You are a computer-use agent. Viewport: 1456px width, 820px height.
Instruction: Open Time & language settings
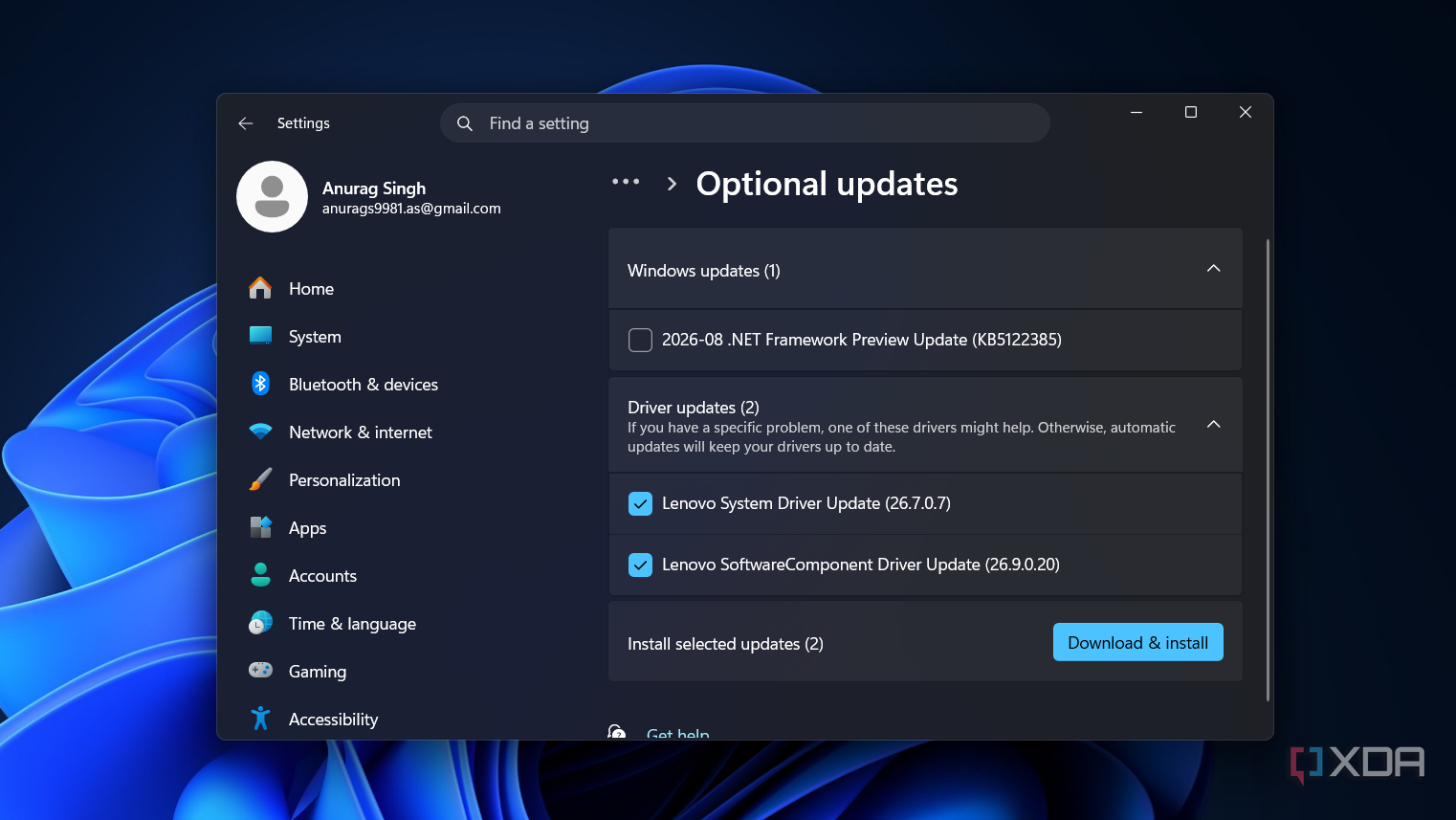click(x=352, y=624)
